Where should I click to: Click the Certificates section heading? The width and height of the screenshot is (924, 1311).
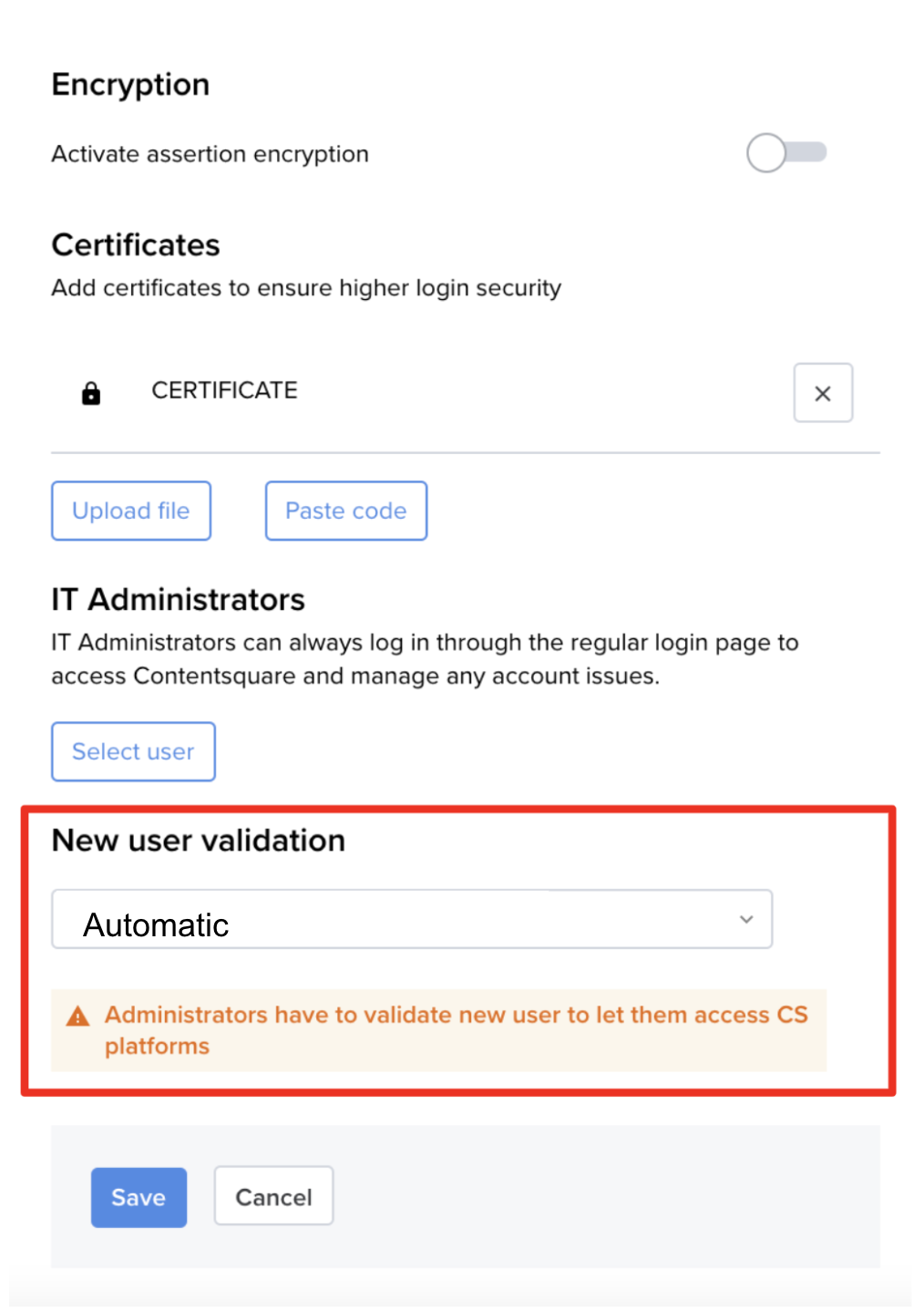click(x=135, y=244)
